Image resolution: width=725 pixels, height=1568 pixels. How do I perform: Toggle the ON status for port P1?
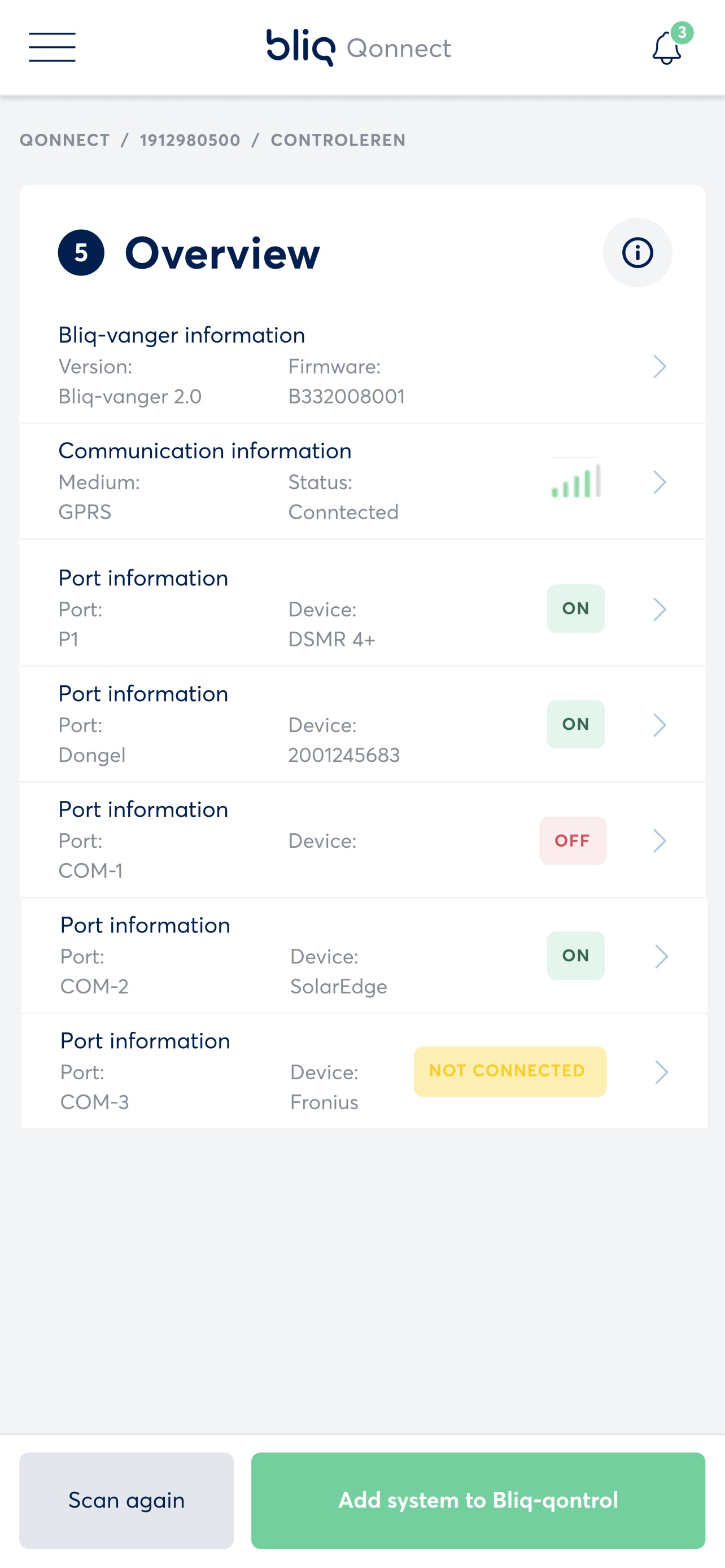click(x=576, y=608)
